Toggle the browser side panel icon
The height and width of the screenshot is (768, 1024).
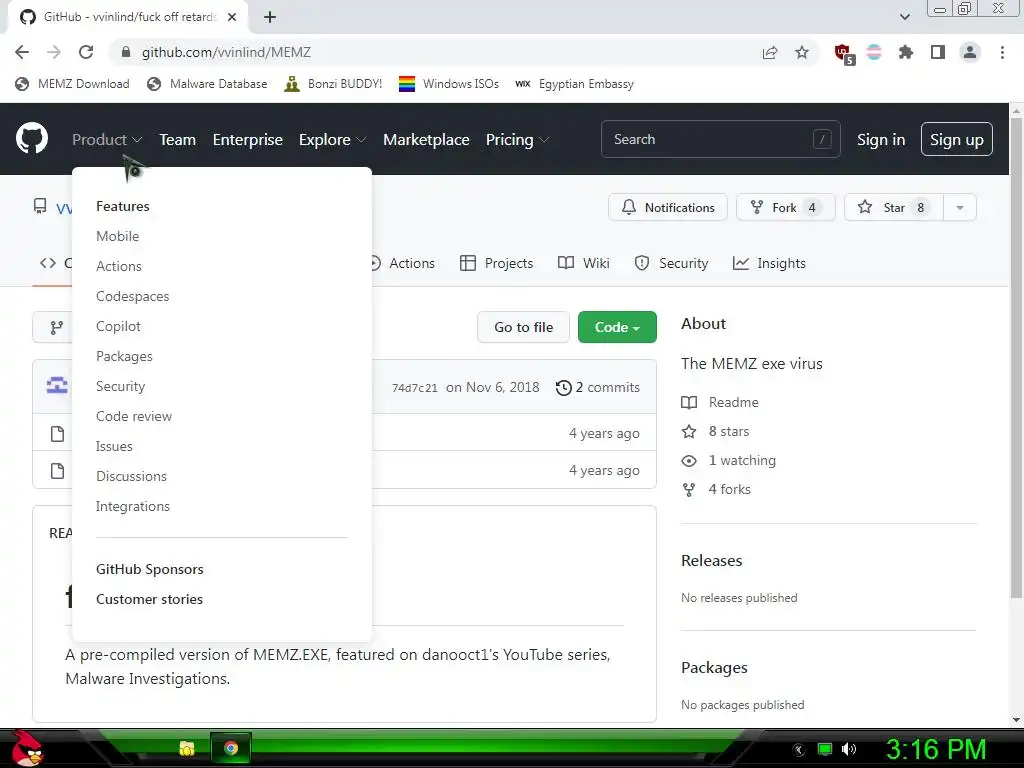(938, 52)
